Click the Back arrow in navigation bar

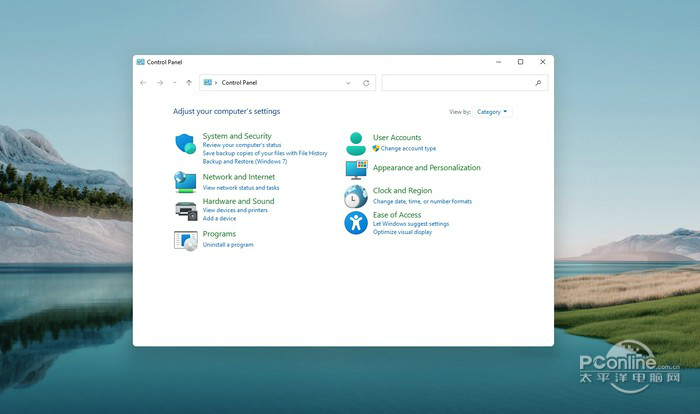pyautogui.click(x=143, y=83)
